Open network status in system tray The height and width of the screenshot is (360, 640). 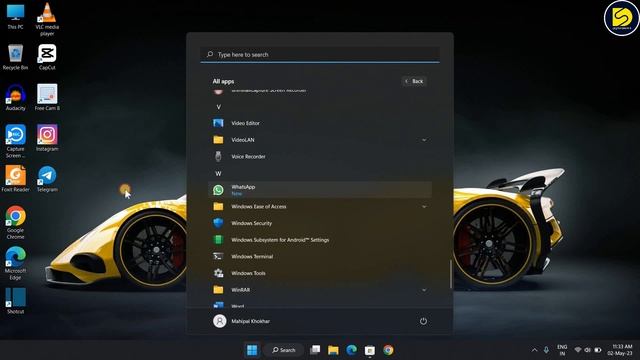[x=578, y=350]
